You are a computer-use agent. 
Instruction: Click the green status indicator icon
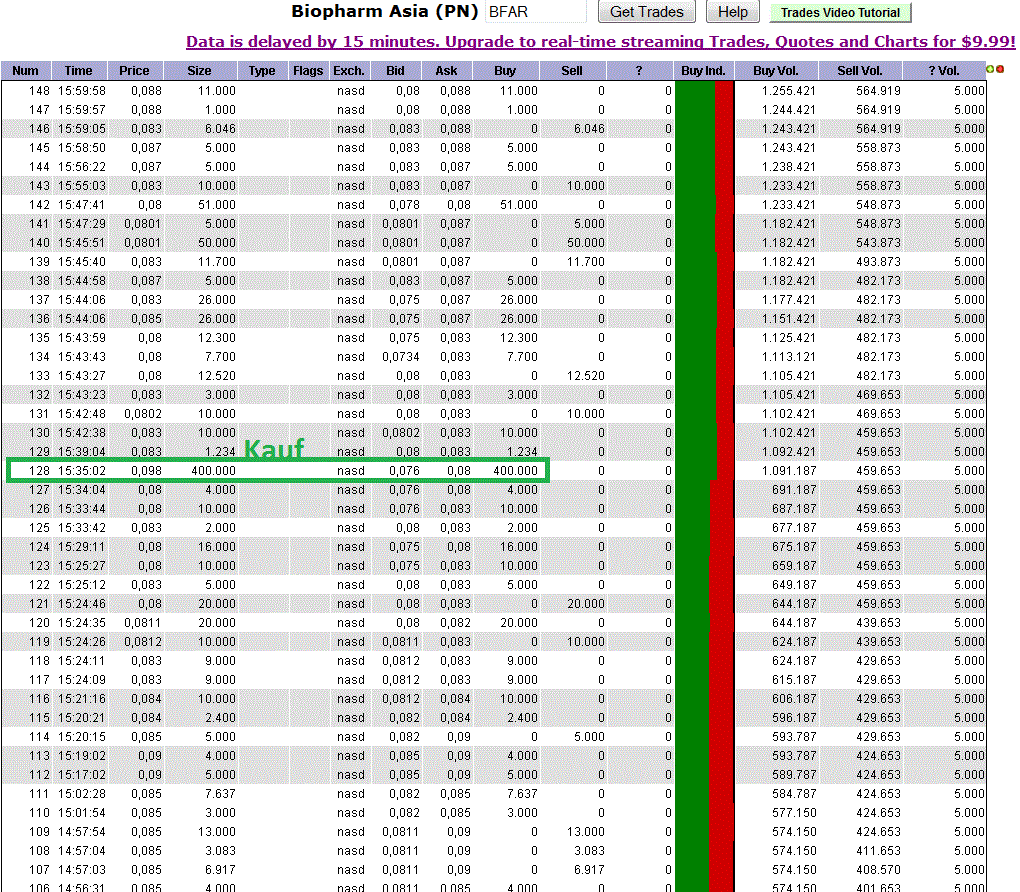point(988,70)
